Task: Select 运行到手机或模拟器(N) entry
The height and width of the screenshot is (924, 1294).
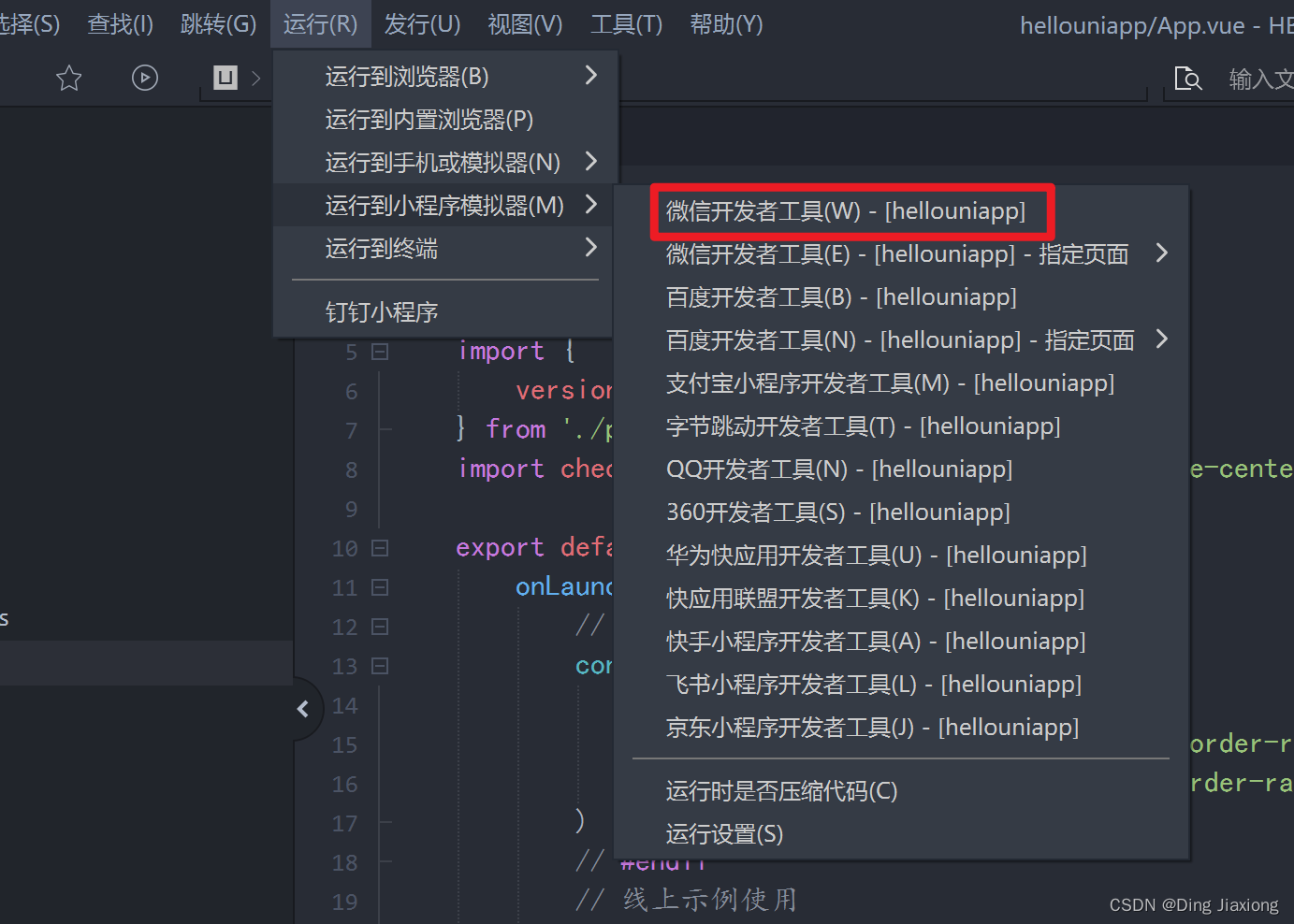Action: tap(445, 163)
